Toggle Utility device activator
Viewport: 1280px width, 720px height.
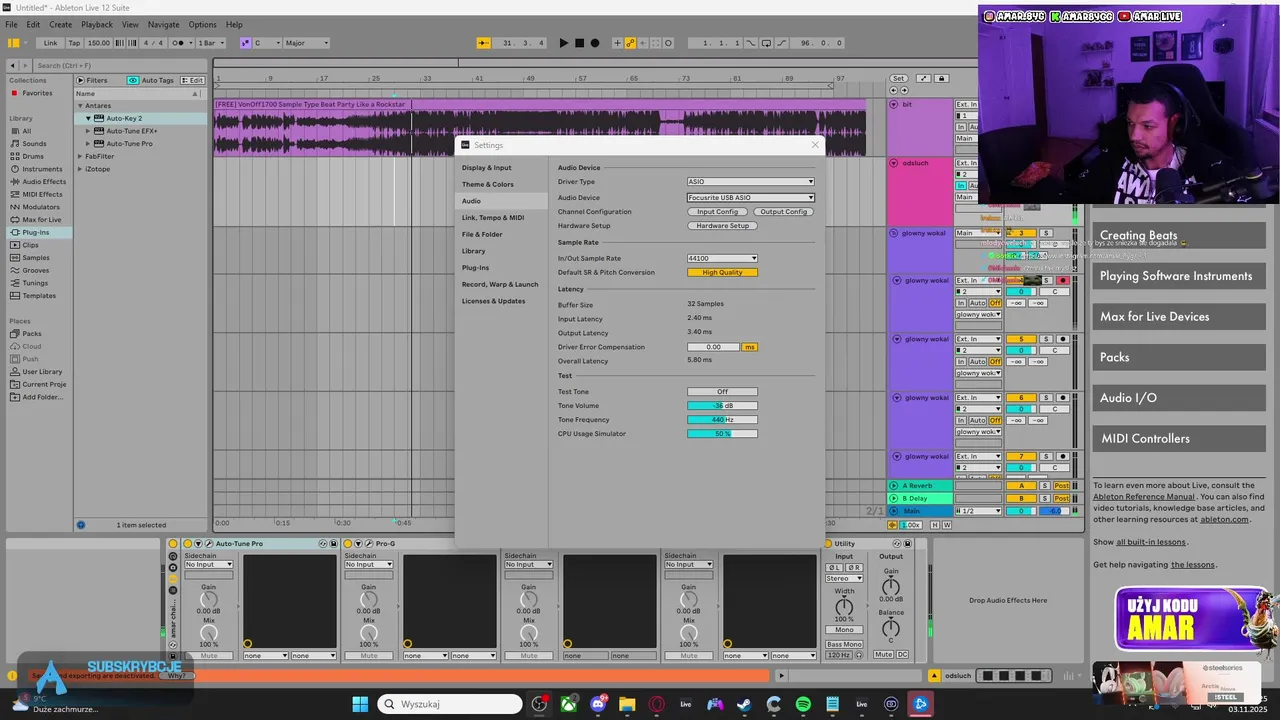[x=828, y=544]
